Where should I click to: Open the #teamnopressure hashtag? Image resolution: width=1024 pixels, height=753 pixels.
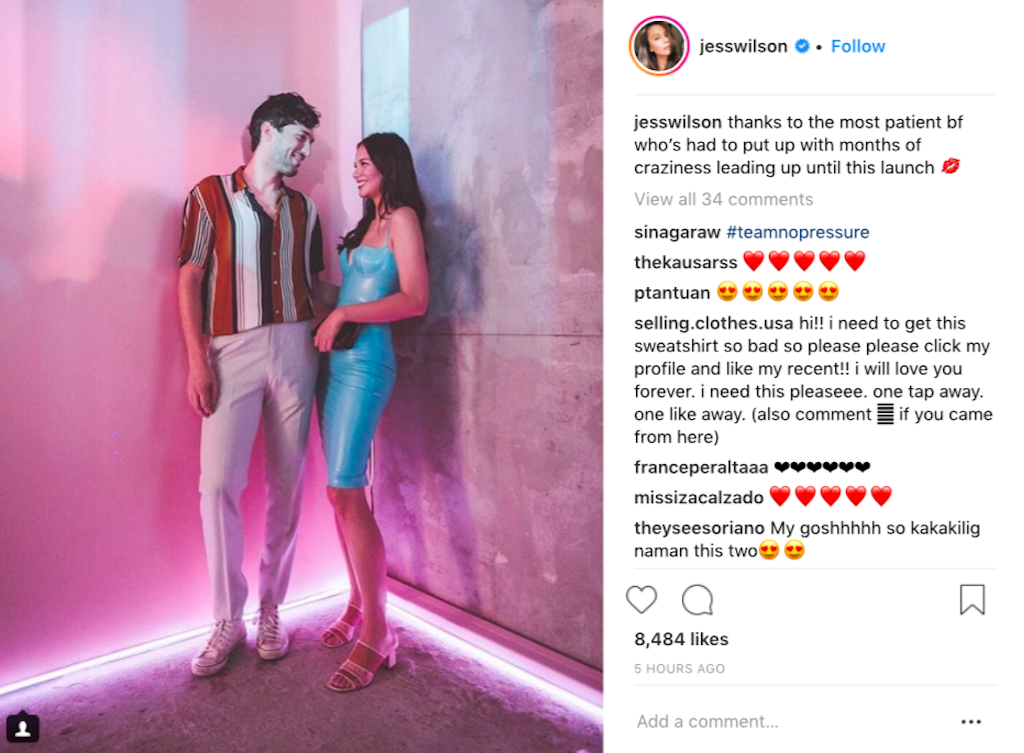(797, 232)
